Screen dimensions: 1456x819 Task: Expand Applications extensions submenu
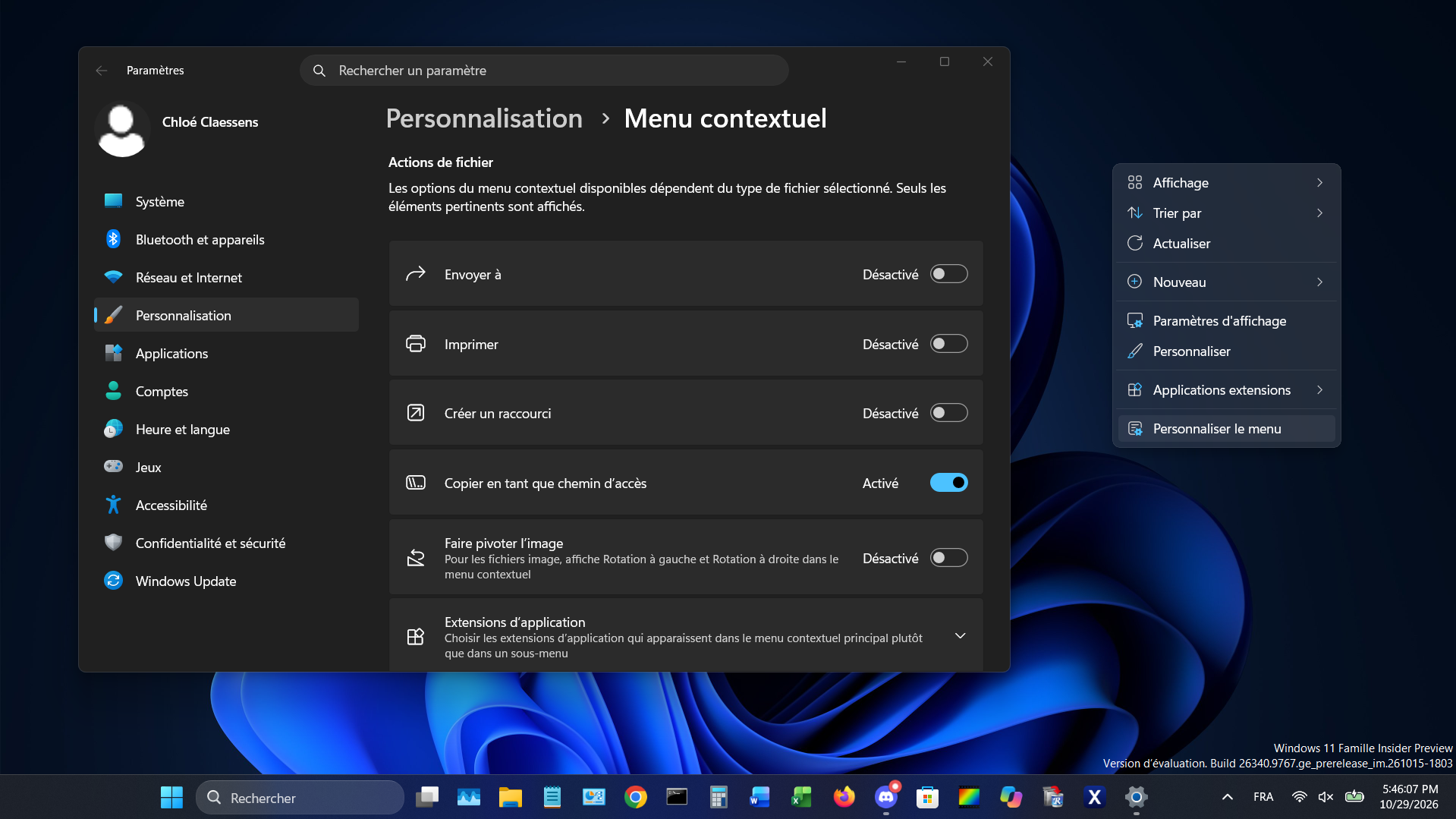1226,389
